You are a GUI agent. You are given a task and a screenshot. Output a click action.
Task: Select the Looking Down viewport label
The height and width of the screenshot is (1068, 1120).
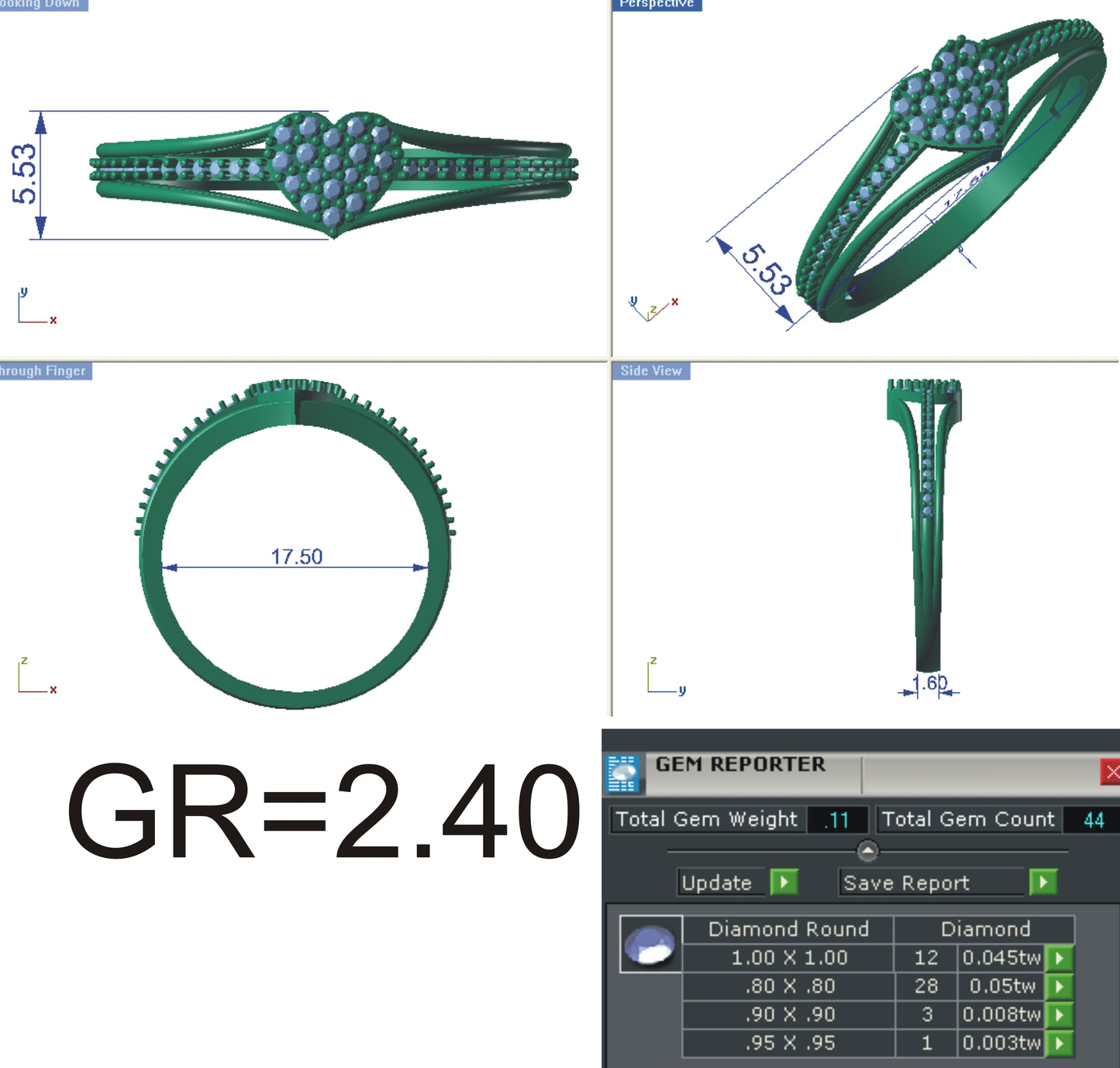44,5
